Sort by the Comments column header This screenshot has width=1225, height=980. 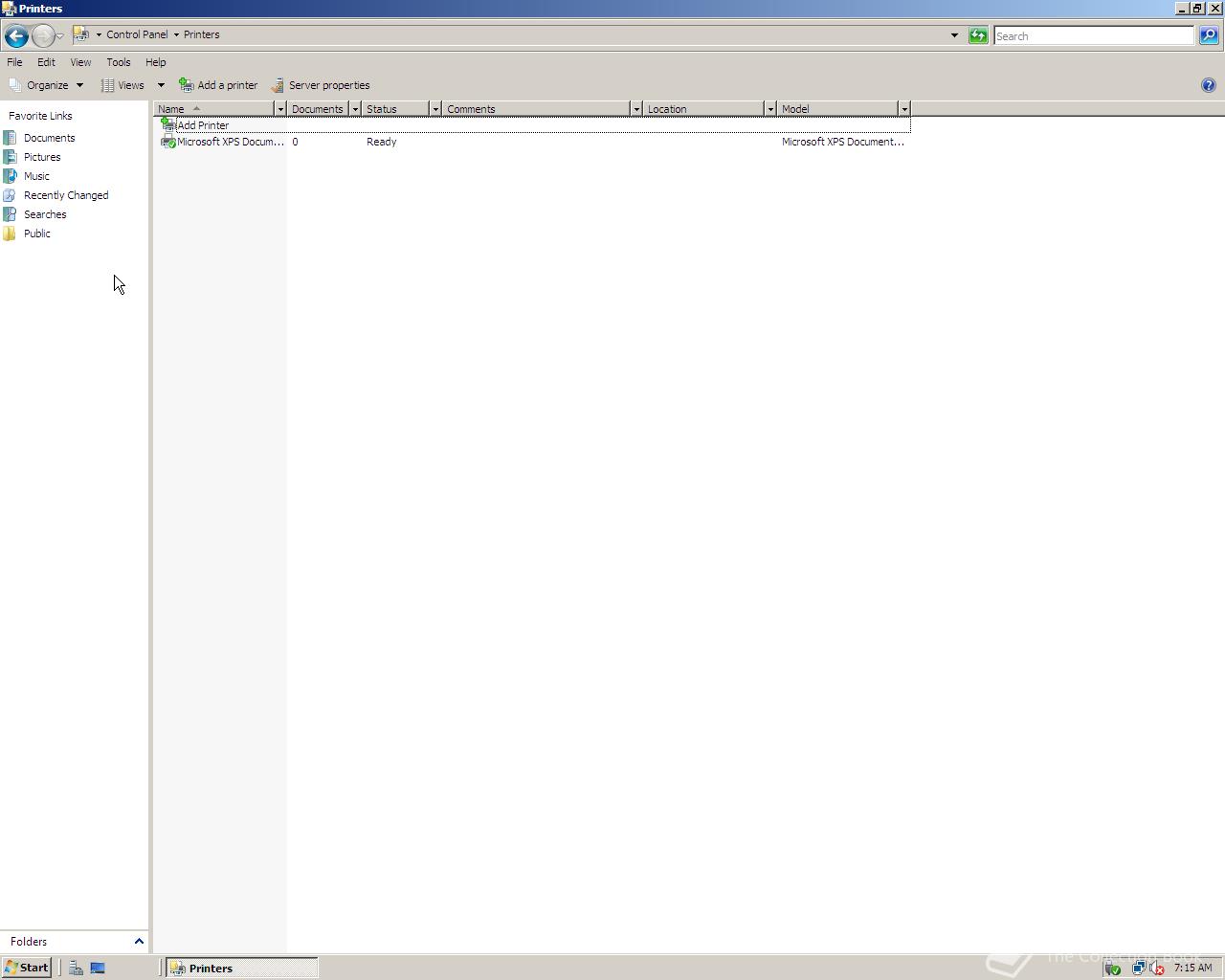pyautogui.click(x=537, y=109)
